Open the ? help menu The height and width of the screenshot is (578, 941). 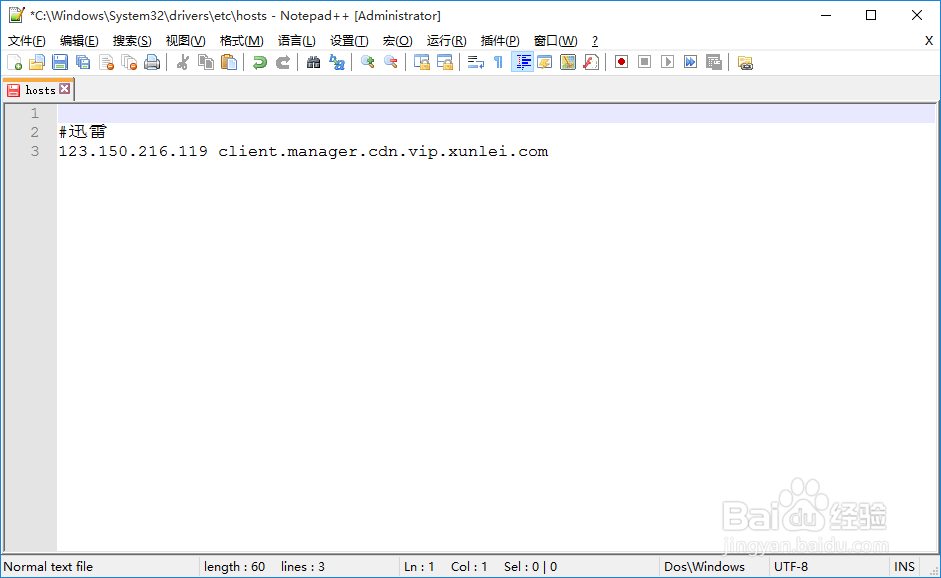(595, 41)
